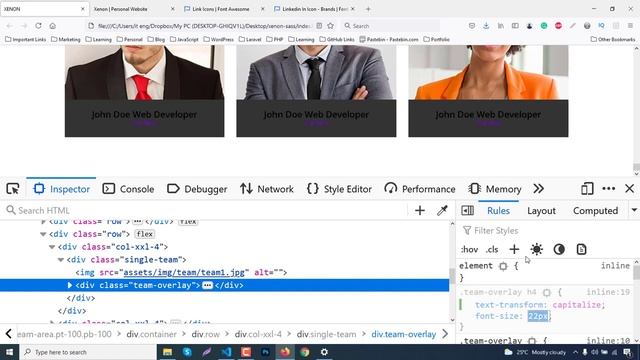Open the Style Editor panel
The image size is (640, 360).
point(339,189)
